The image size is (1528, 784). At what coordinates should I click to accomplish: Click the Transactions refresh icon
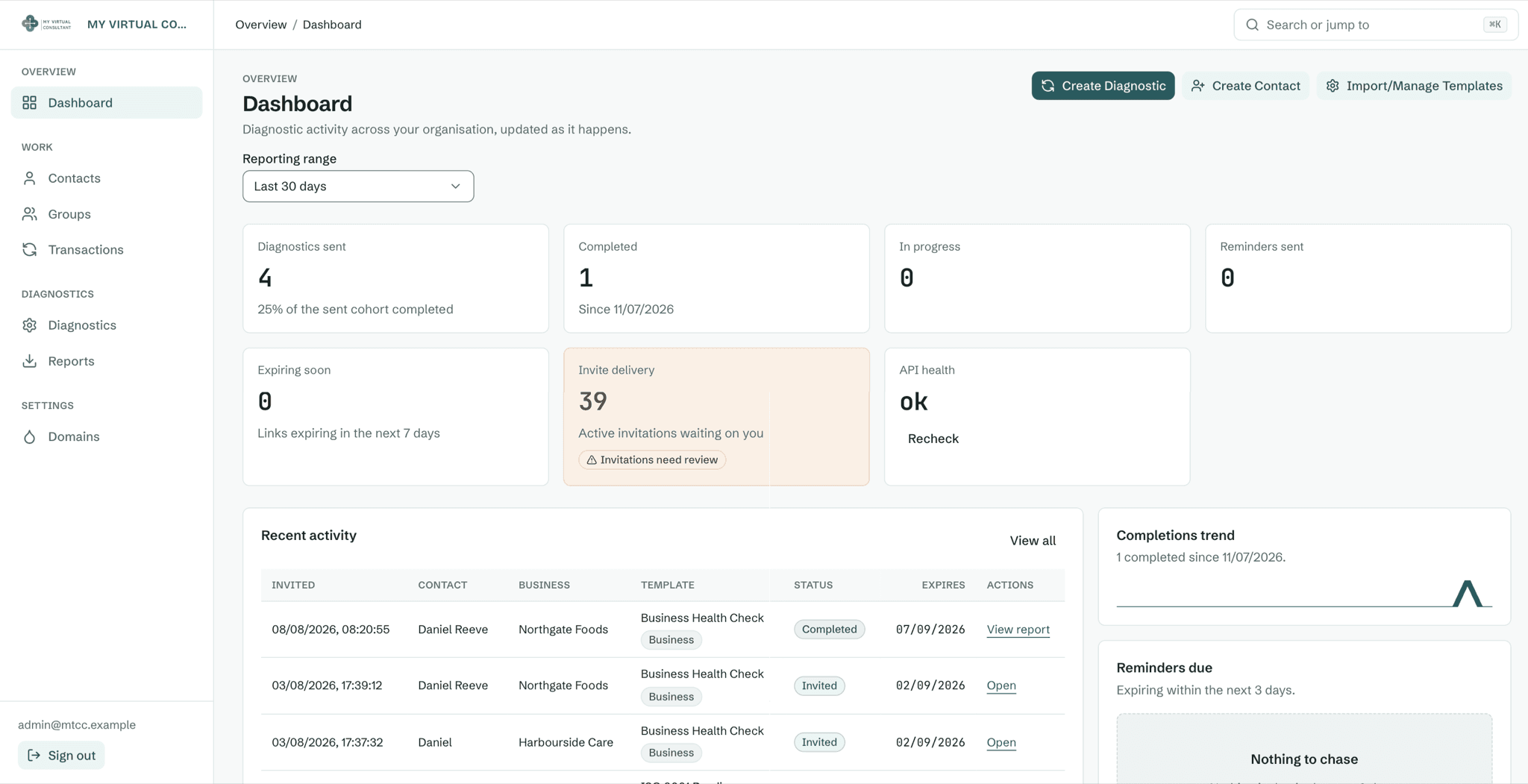30,250
